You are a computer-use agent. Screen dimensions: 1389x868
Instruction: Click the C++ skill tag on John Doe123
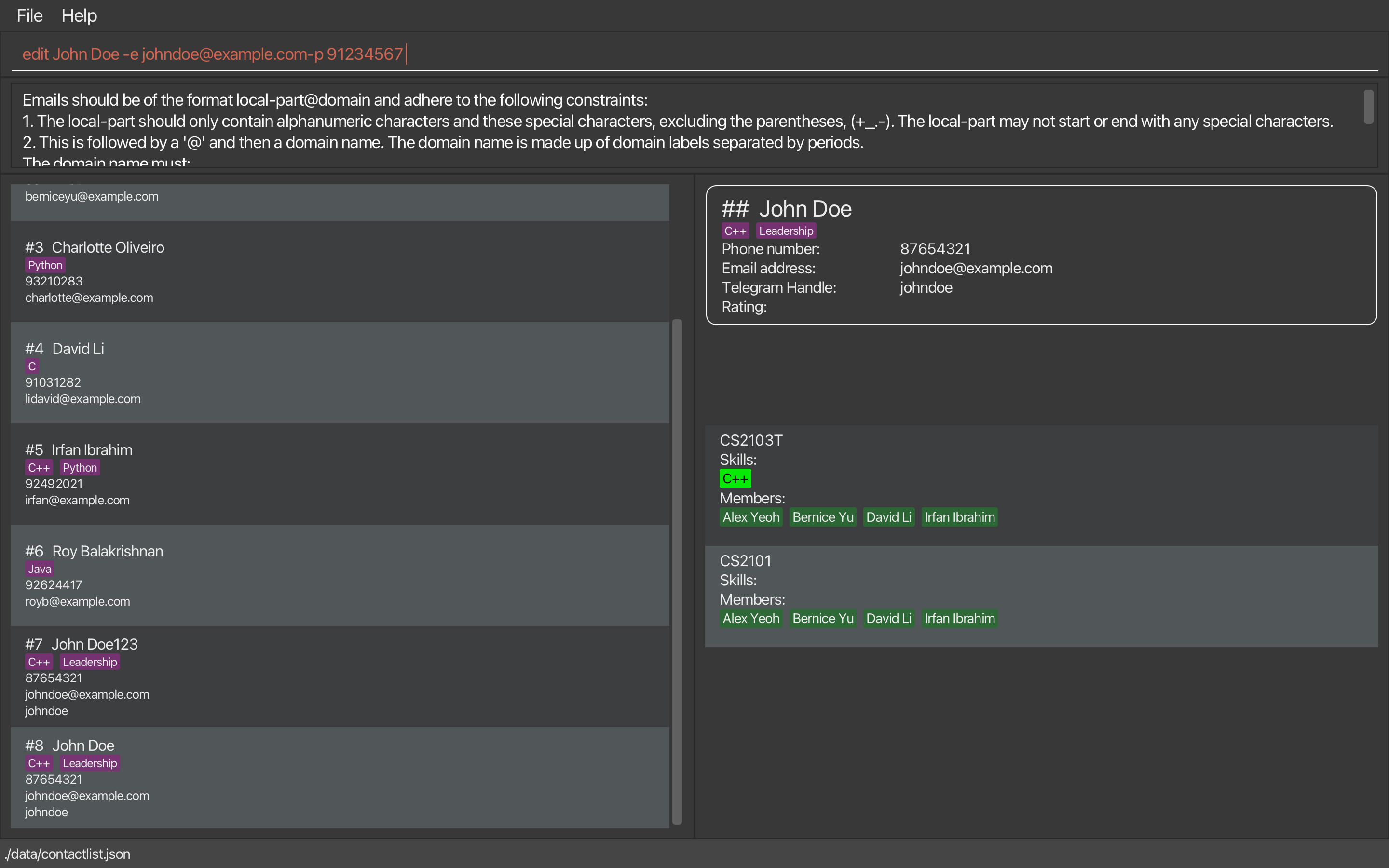coord(38,662)
